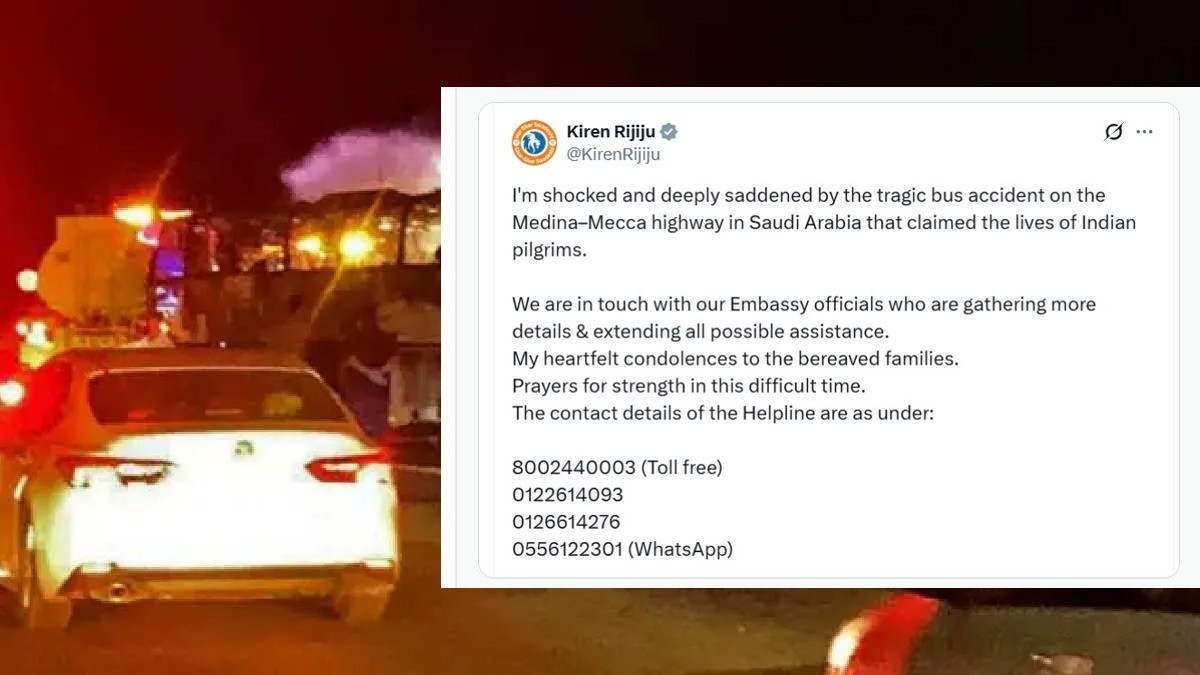
Task: Open Kiren Rijiju's round profile avatar
Action: (534, 142)
